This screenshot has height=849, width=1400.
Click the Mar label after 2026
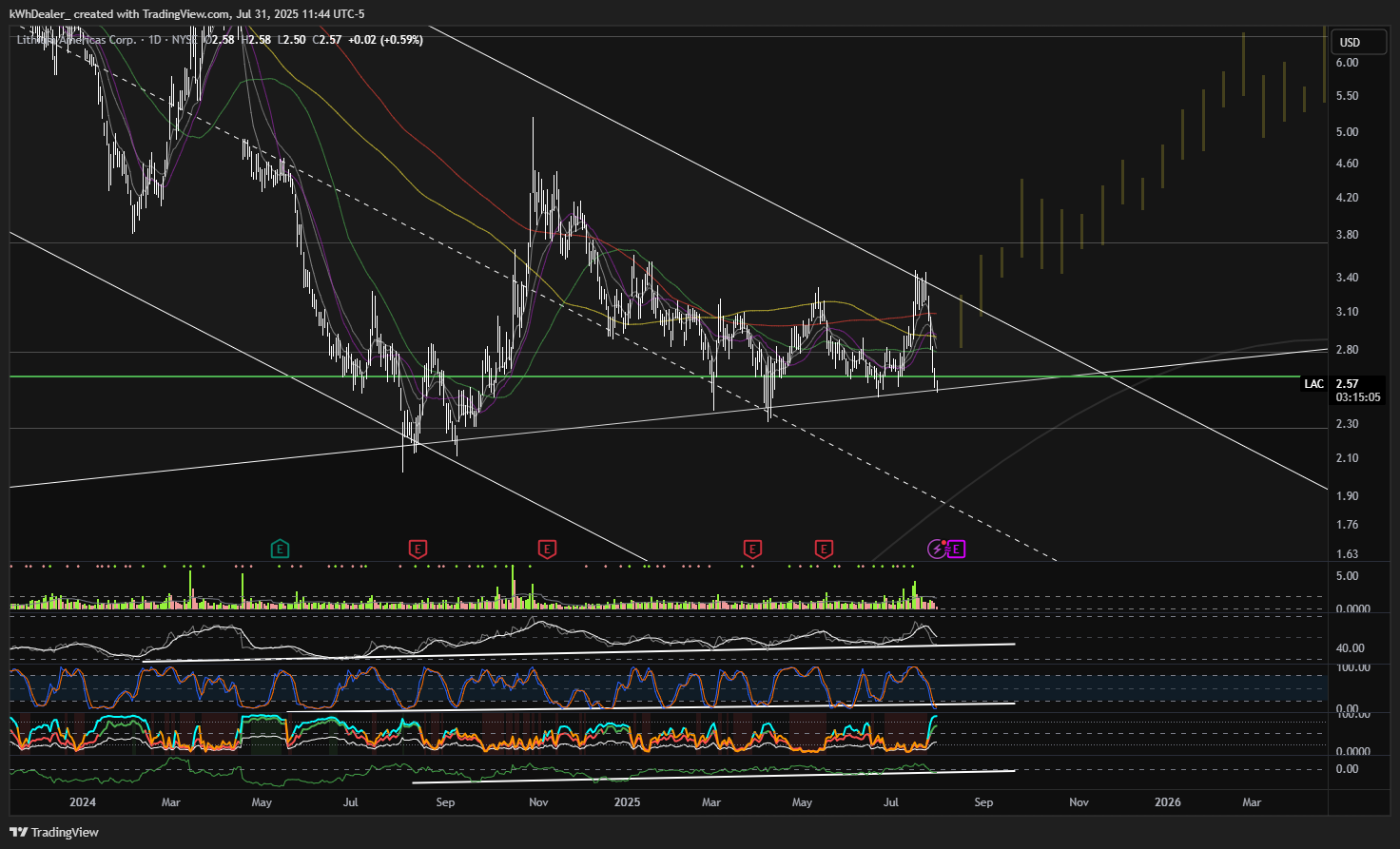point(1252,802)
